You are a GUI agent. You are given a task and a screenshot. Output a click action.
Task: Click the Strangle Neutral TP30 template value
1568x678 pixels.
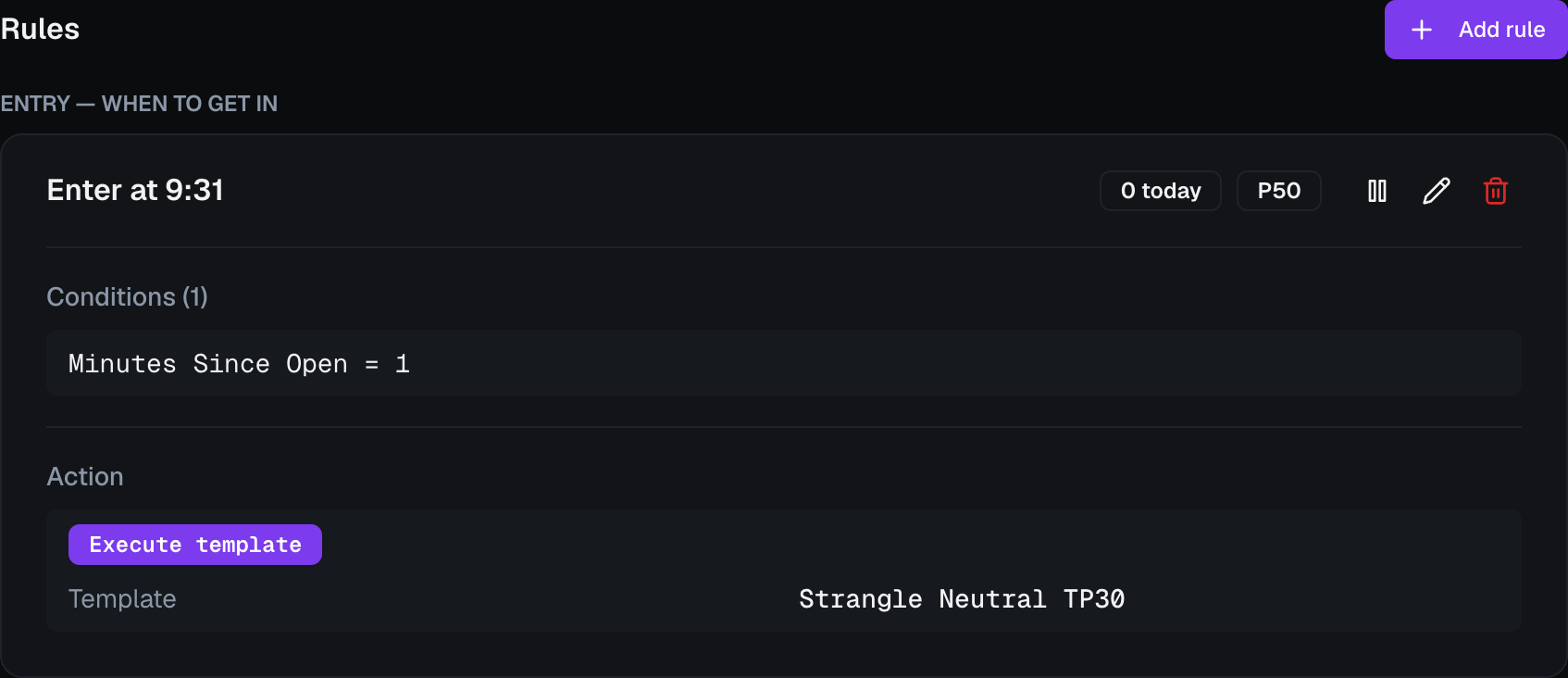tap(962, 599)
